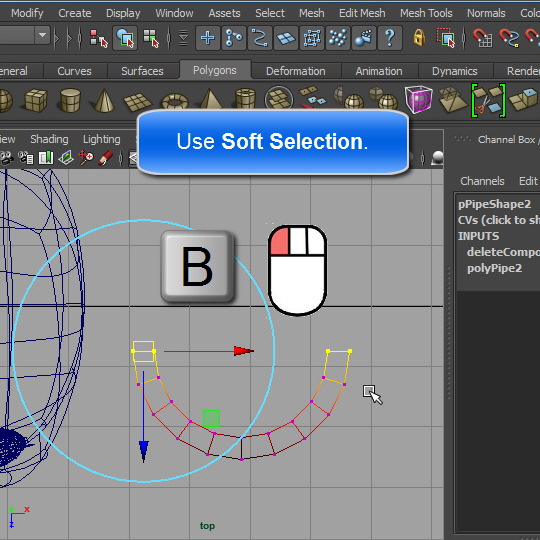Screen dimensions: 540x540
Task: Toggle the joints selection mask icon
Action: pos(234,38)
